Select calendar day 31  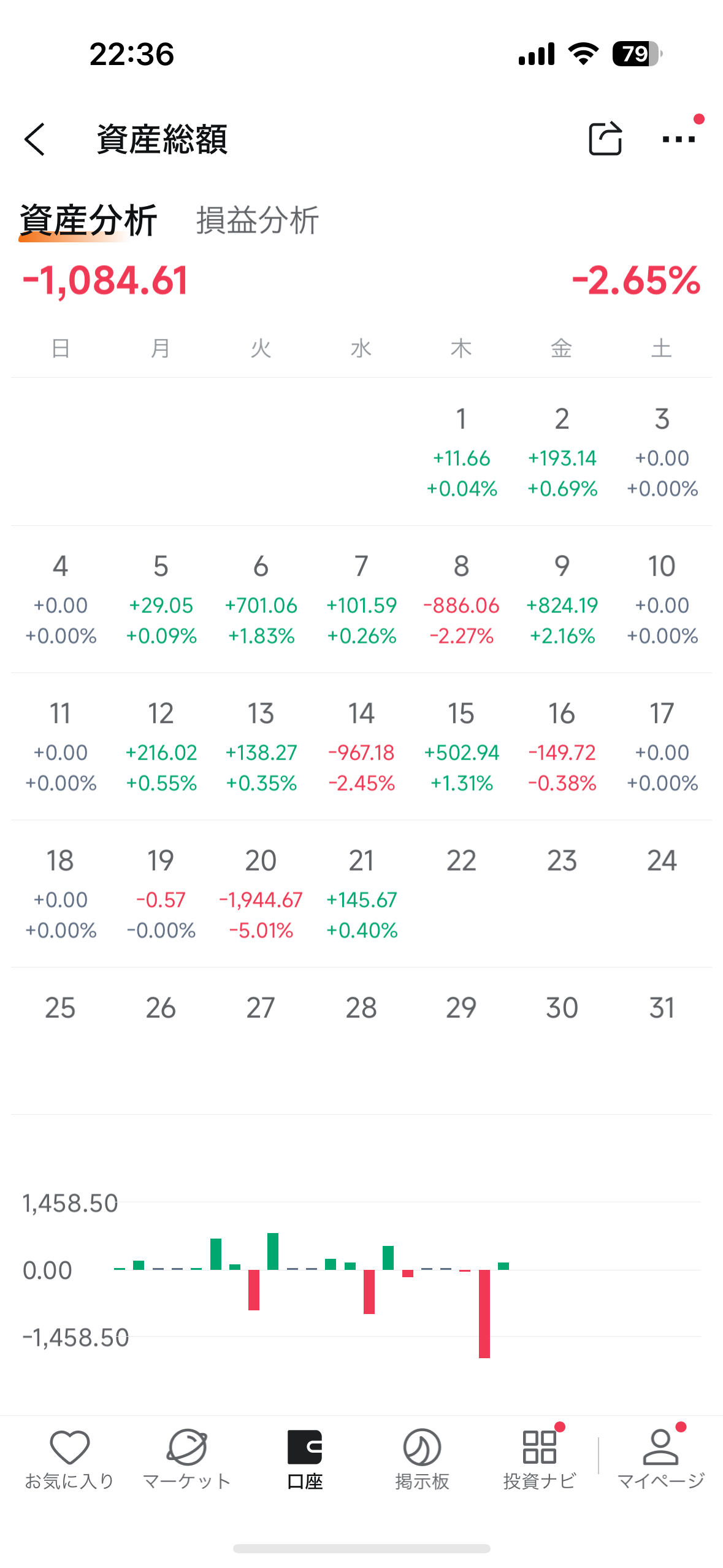[x=662, y=1008]
